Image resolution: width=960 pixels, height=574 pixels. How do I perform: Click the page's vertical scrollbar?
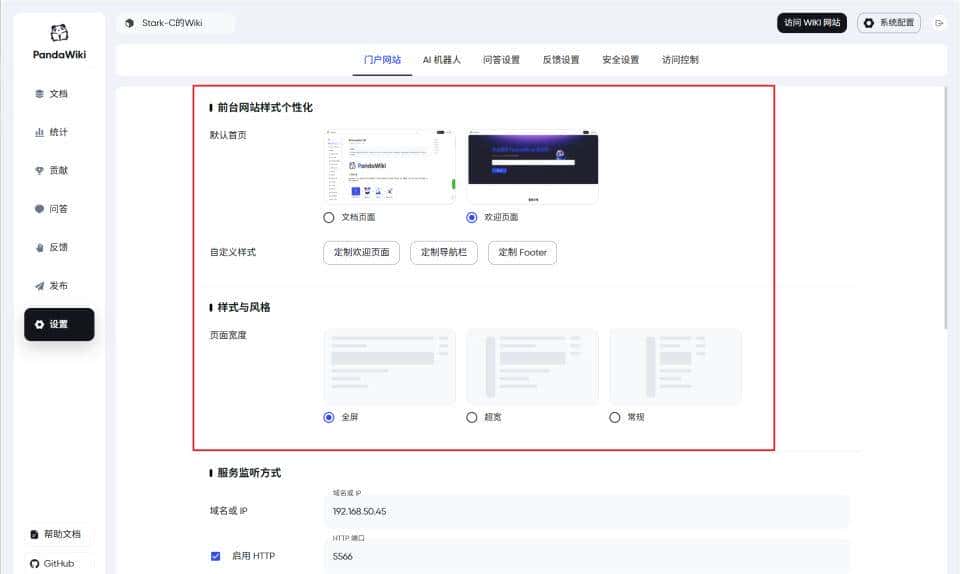[946, 208]
